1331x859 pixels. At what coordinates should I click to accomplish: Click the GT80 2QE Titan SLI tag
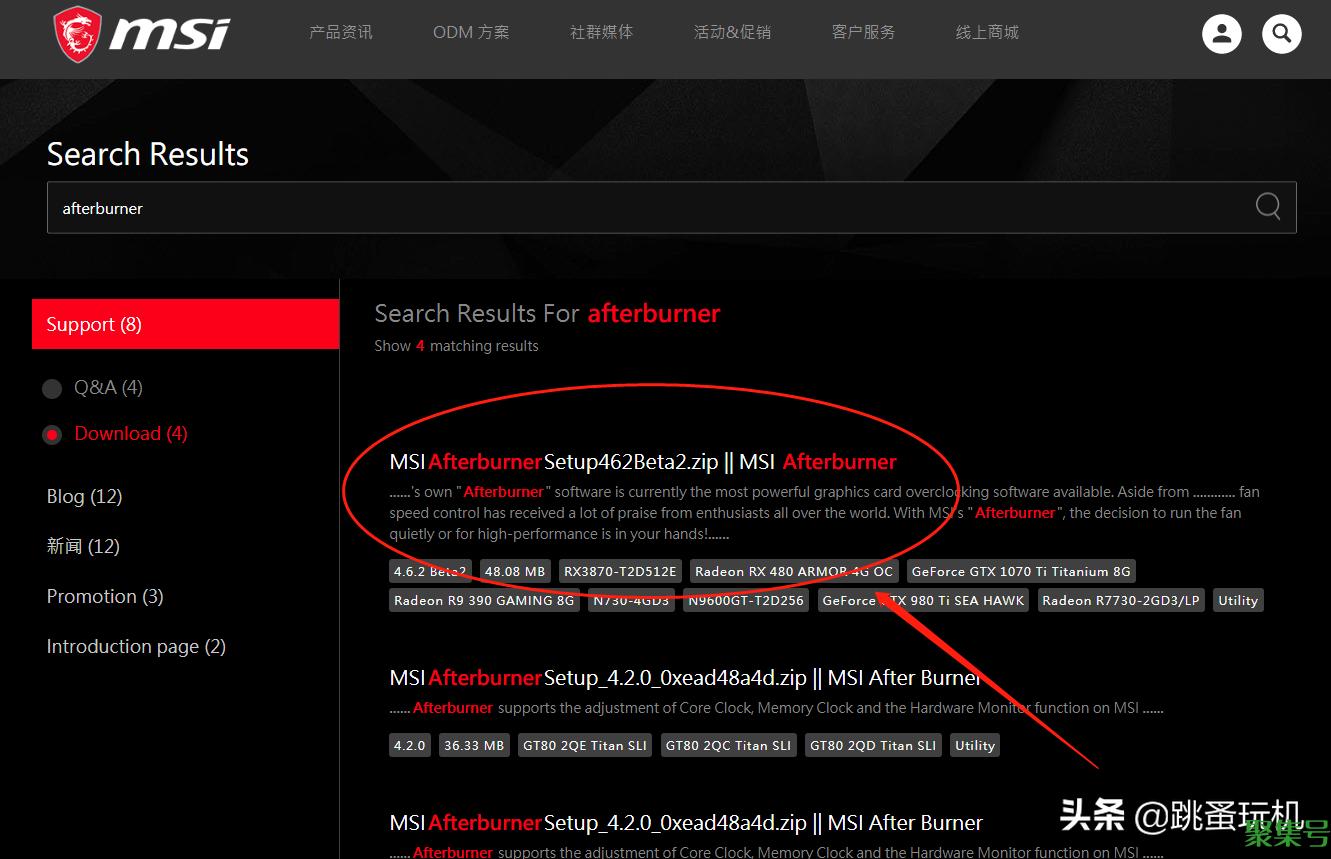pyautogui.click(x=585, y=745)
